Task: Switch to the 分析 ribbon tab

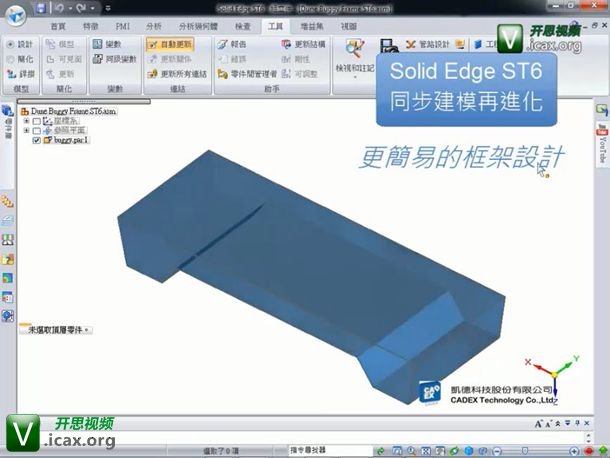Action: (x=154, y=26)
